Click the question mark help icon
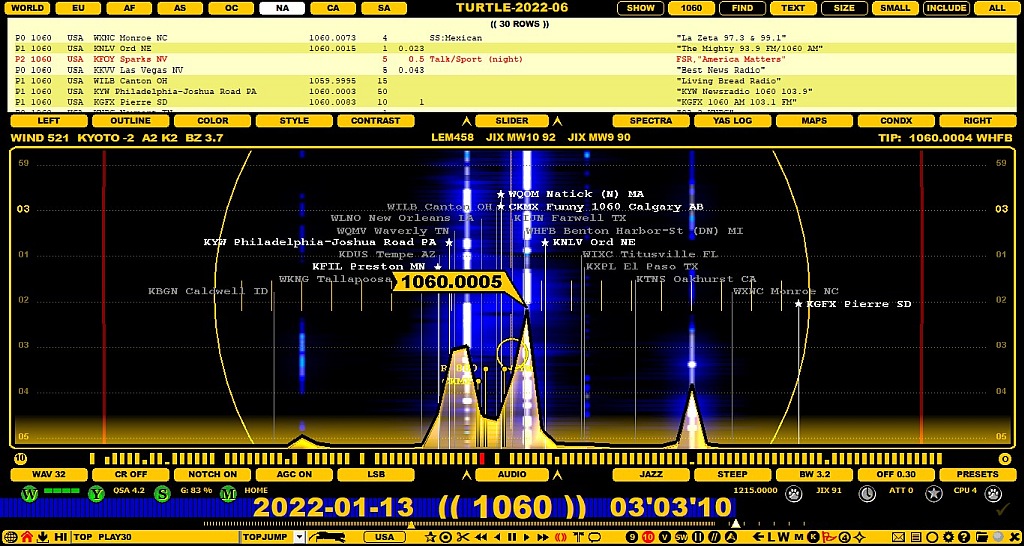The image size is (1024, 546). 965,537
